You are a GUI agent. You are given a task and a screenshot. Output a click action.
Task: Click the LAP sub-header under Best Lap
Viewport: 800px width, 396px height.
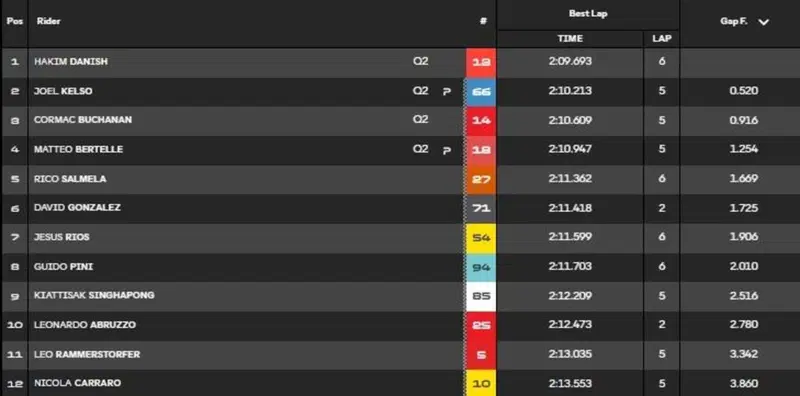tap(662, 39)
